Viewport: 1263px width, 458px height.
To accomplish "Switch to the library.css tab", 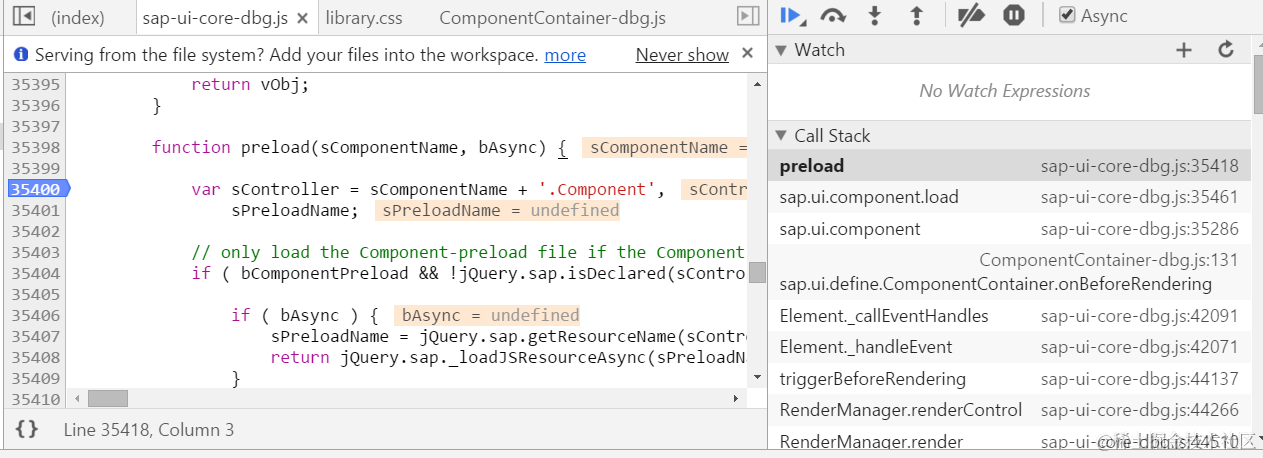I will pos(363,17).
